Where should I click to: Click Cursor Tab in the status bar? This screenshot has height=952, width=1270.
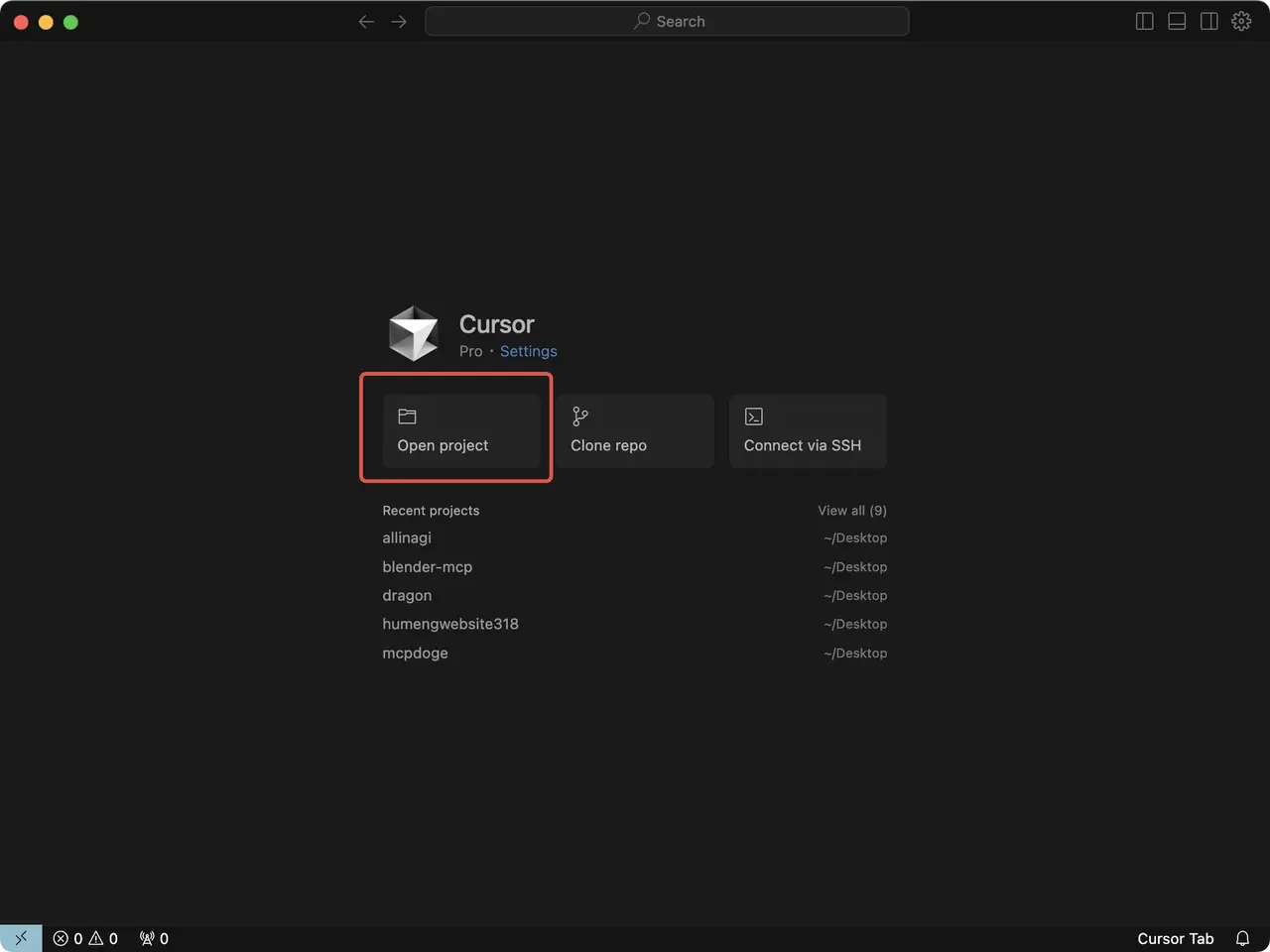click(1175, 938)
